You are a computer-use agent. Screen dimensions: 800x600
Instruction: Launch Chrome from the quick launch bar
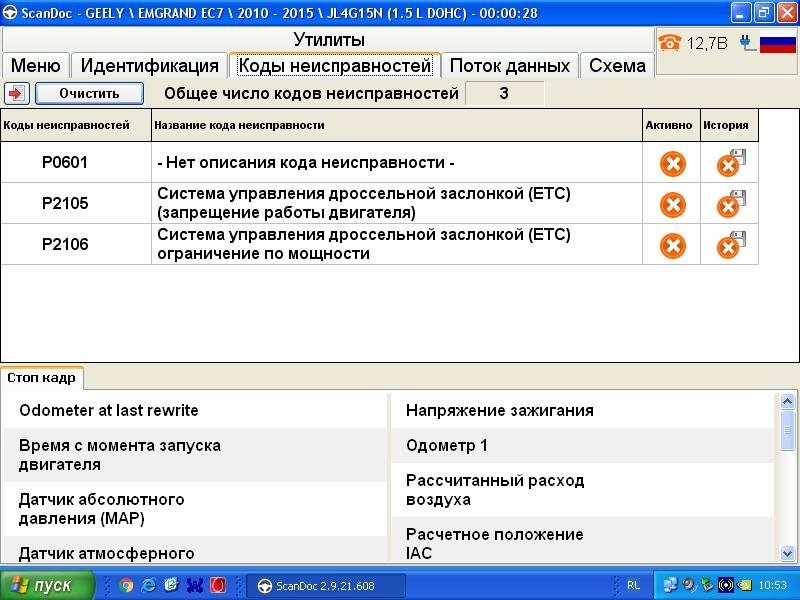pos(127,585)
